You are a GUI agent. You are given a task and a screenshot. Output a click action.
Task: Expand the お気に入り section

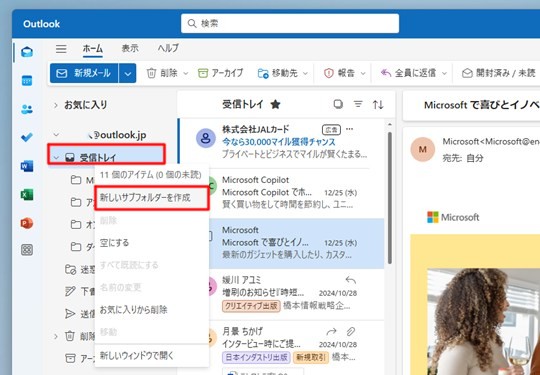[56, 105]
